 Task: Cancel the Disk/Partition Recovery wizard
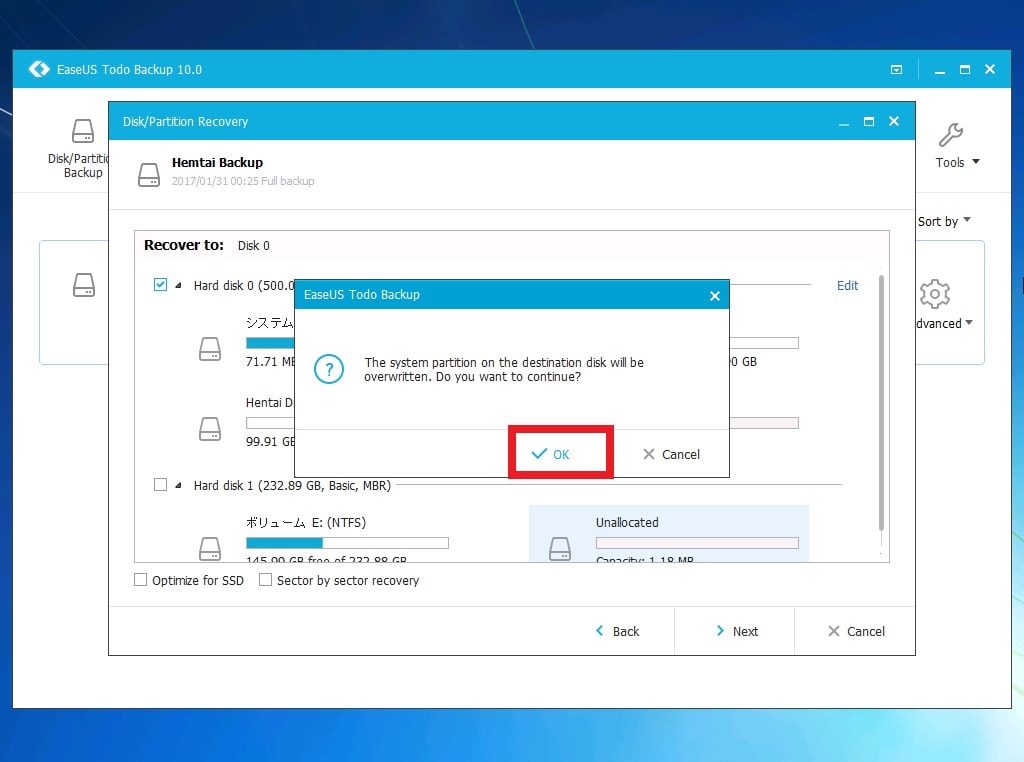856,631
